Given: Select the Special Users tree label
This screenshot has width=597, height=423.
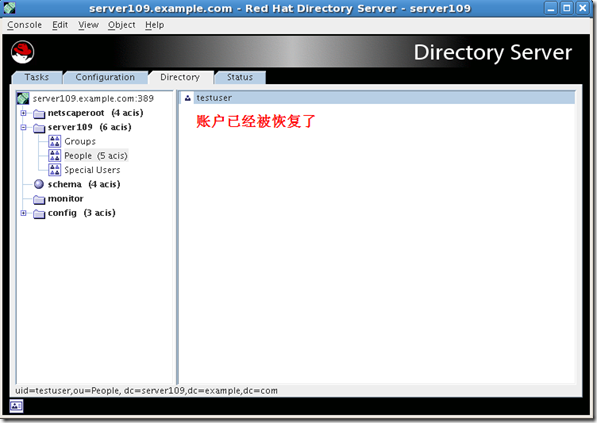Looking at the screenshot, I should click(93, 170).
